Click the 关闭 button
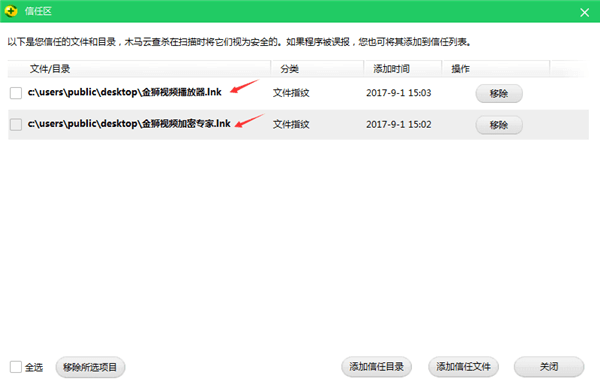Screen dimensions: 600x390 pos(549,367)
